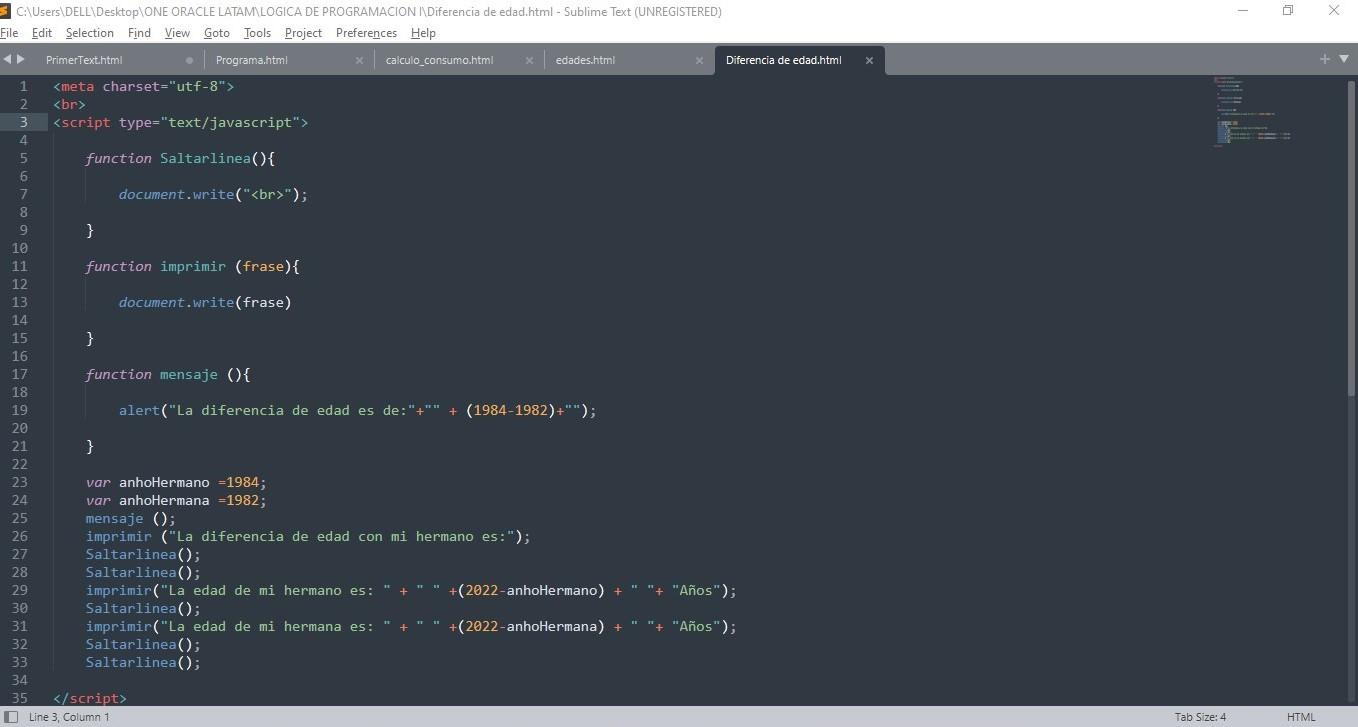This screenshot has height=727, width=1358.
Task: Close the Programa.html tab
Action: [x=359, y=60]
